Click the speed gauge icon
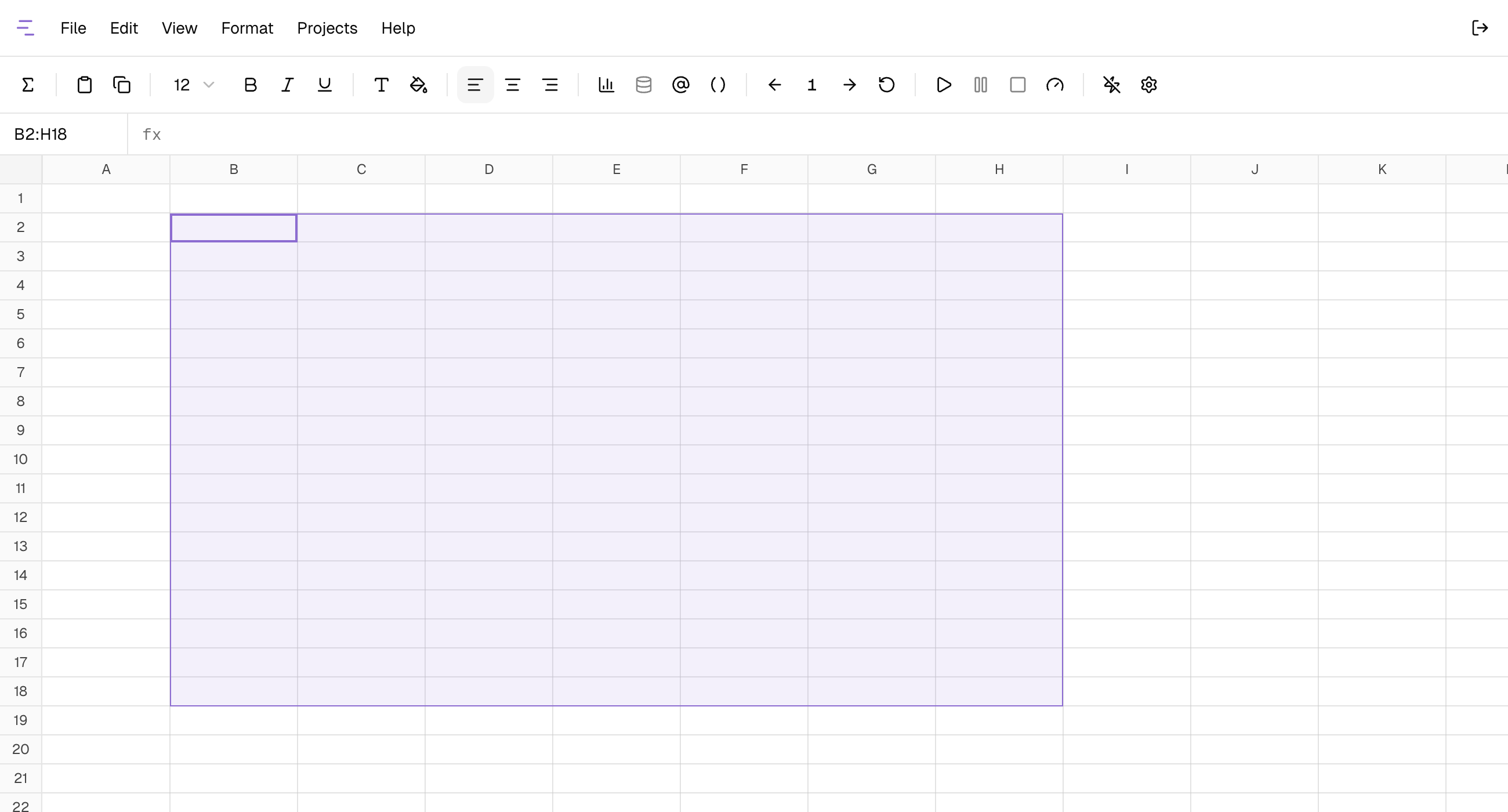This screenshot has width=1508, height=812. 1055,85
